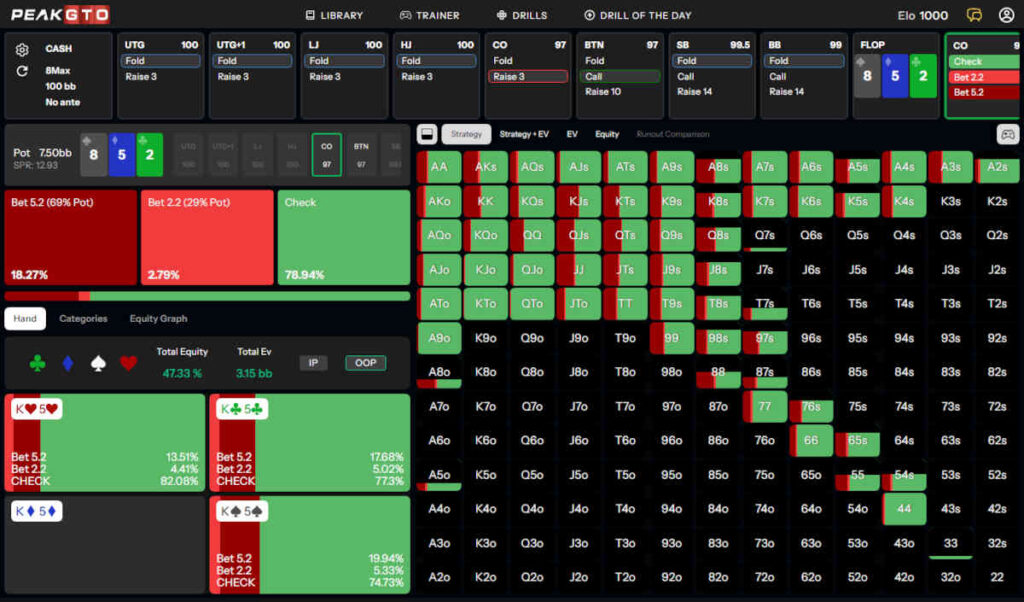Click the reset arrow icon beside 8Max

click(23, 71)
